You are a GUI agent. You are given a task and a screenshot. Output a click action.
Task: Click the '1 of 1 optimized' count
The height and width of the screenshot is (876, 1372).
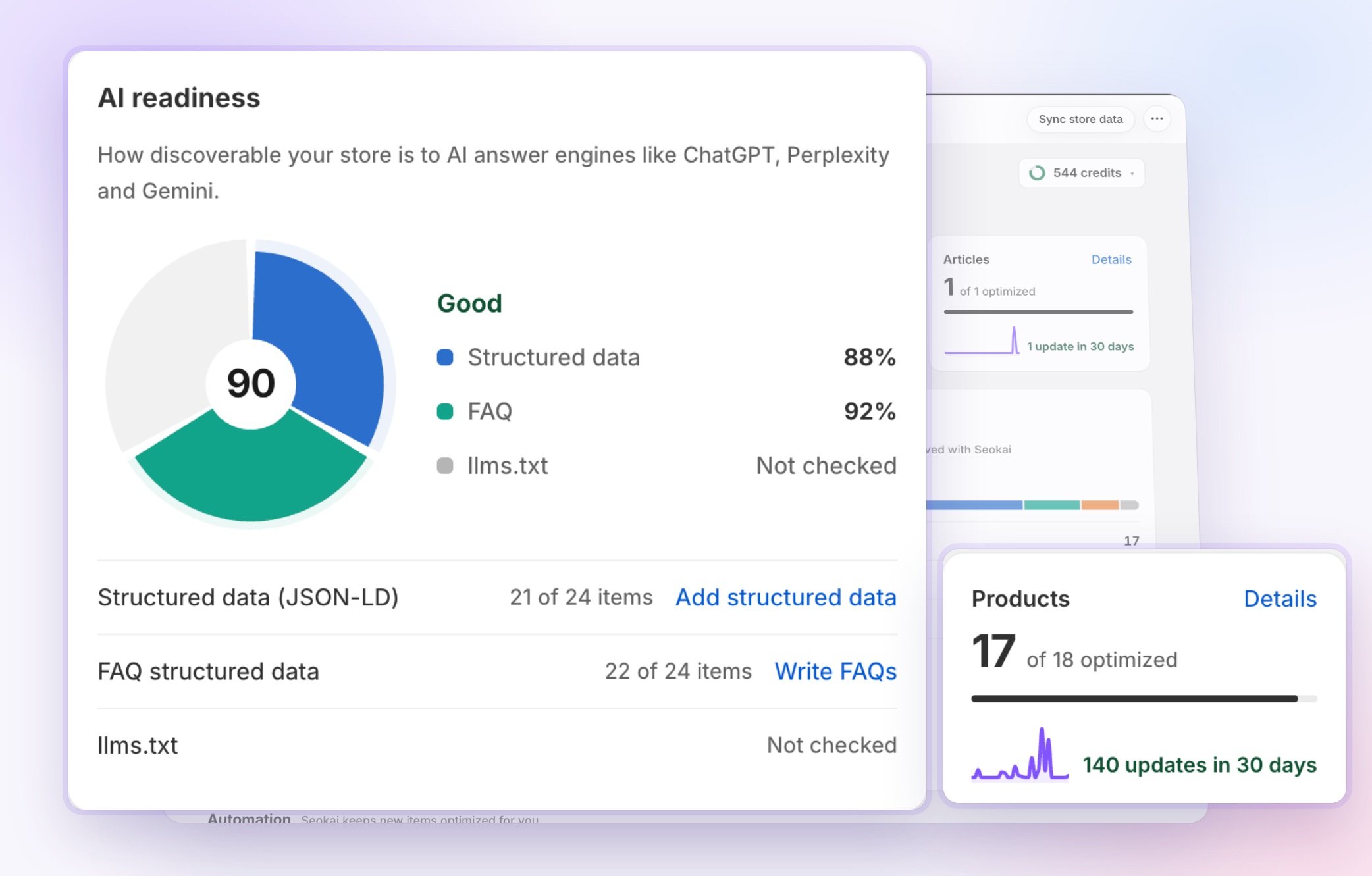pyautogui.click(x=989, y=287)
